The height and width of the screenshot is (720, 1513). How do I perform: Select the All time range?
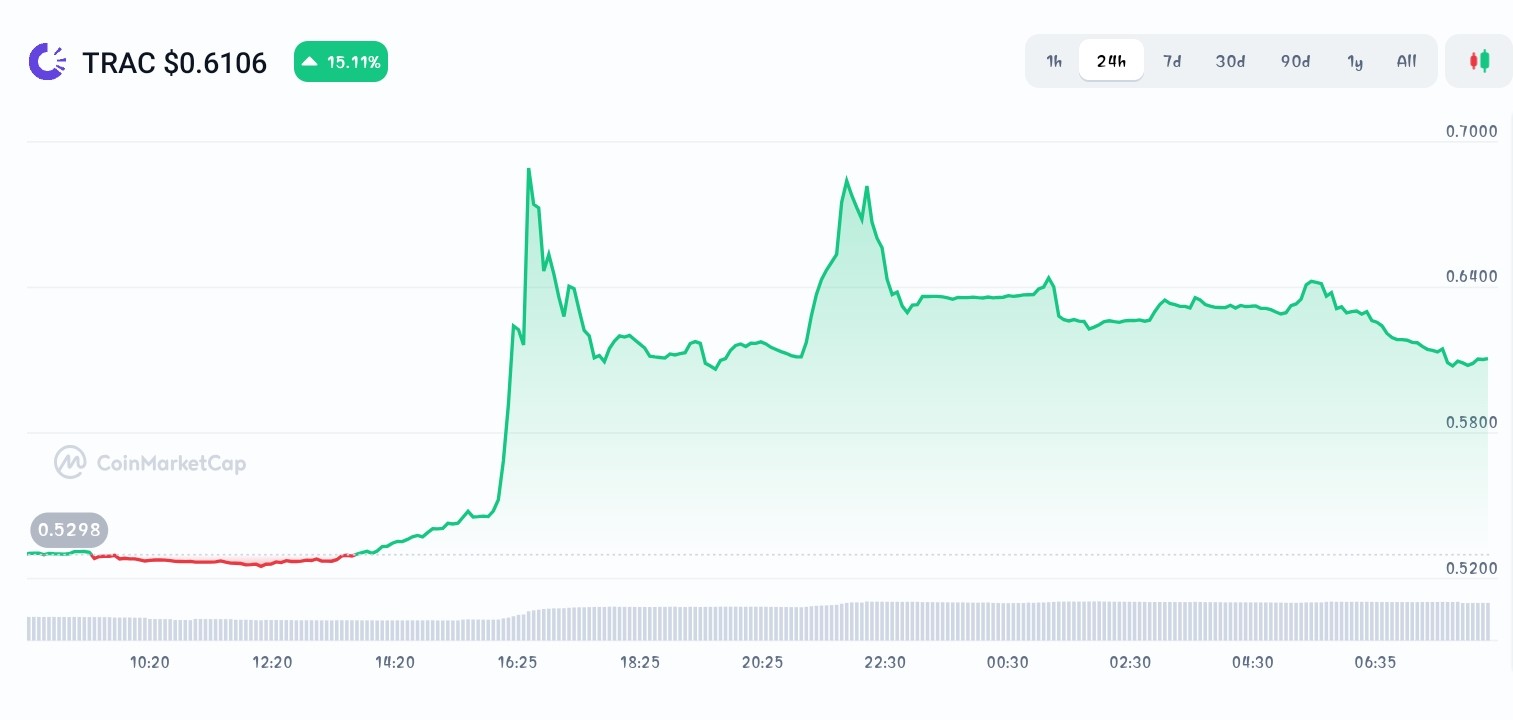1406,61
